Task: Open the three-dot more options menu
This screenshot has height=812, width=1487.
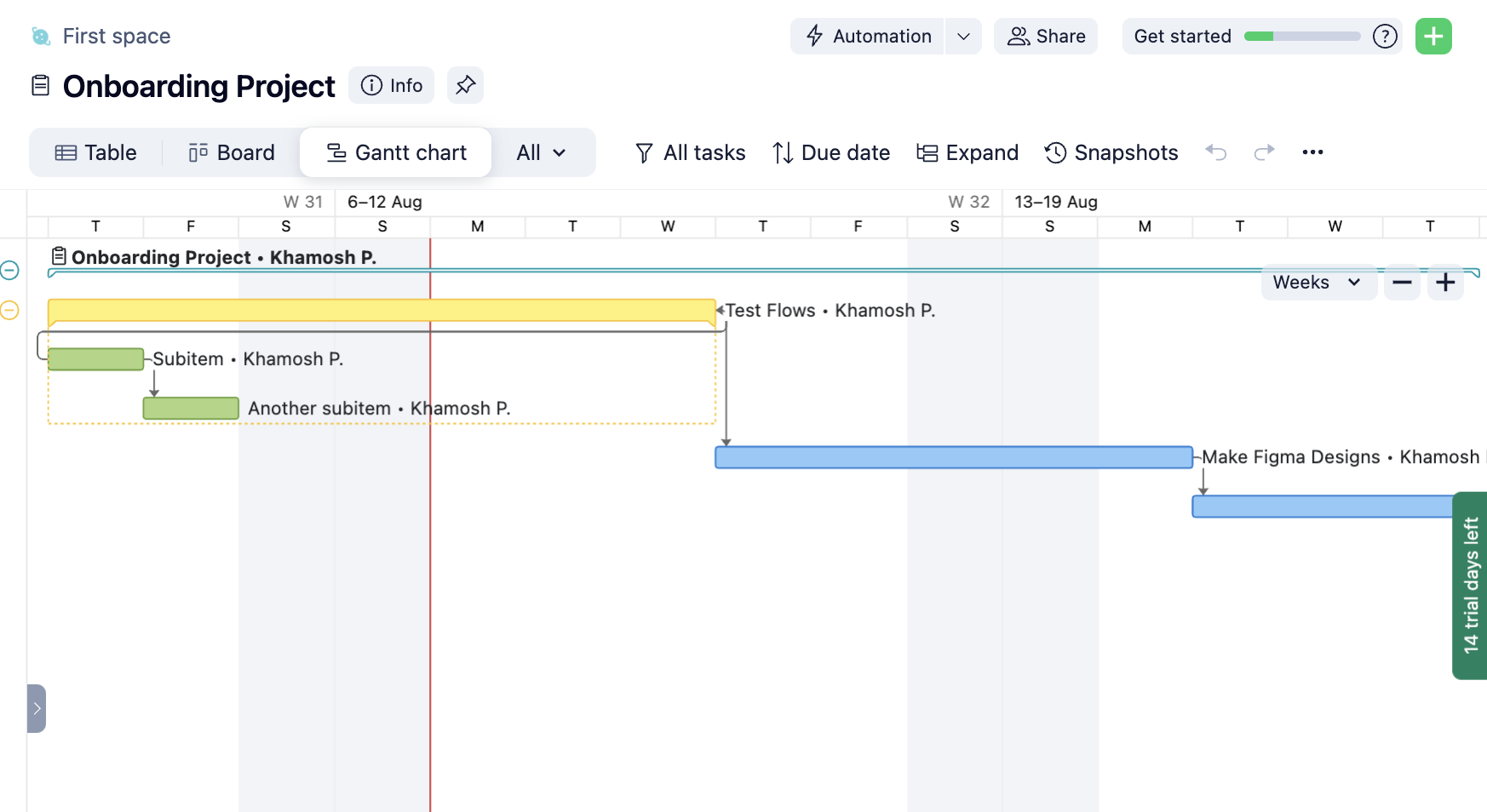Action: [1312, 152]
